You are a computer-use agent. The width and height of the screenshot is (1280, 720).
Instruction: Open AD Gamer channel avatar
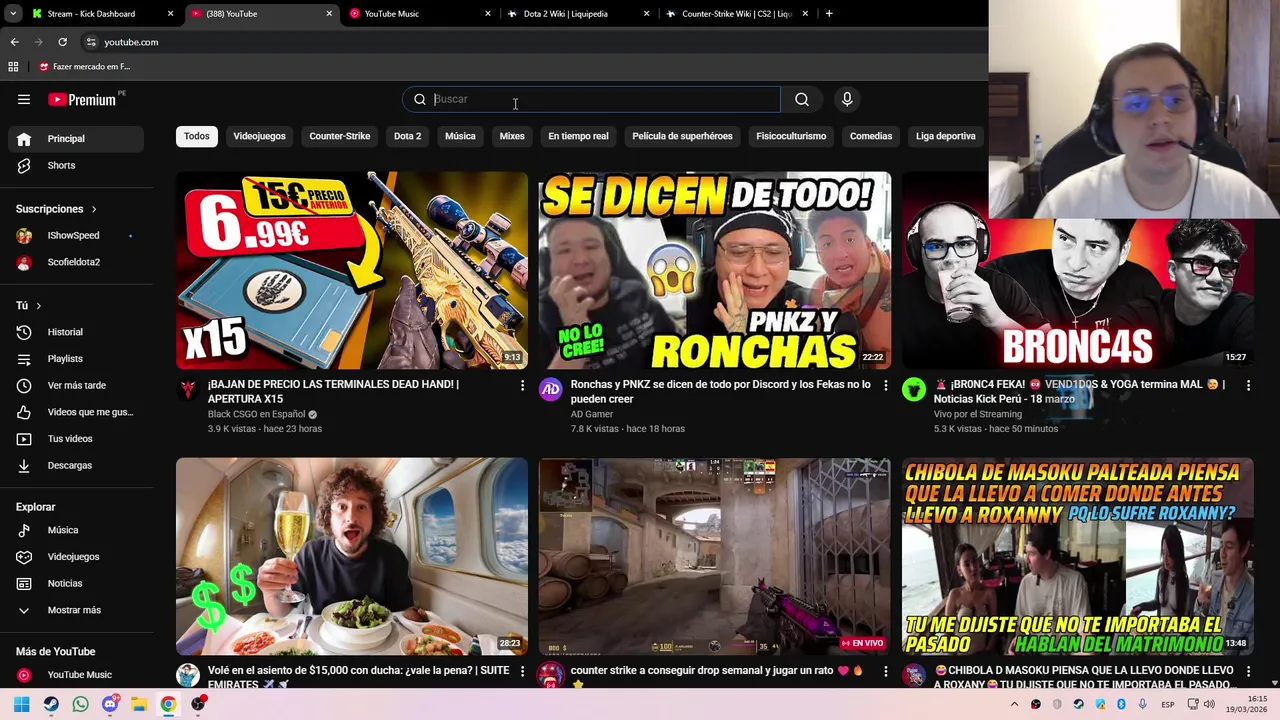(x=551, y=390)
